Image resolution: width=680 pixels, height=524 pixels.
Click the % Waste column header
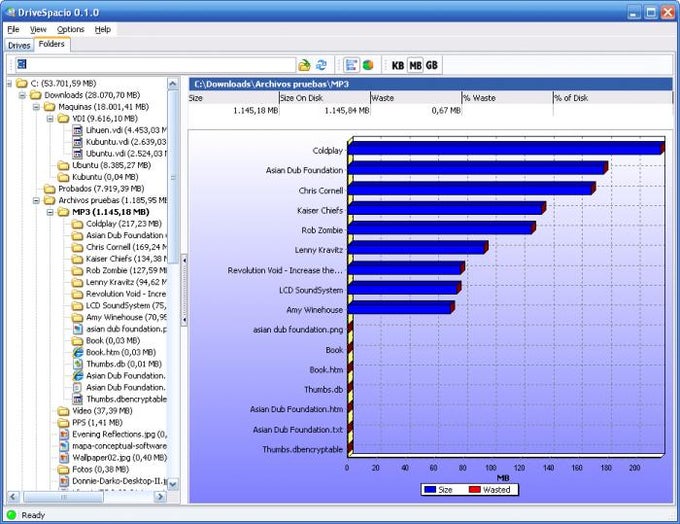click(x=507, y=98)
